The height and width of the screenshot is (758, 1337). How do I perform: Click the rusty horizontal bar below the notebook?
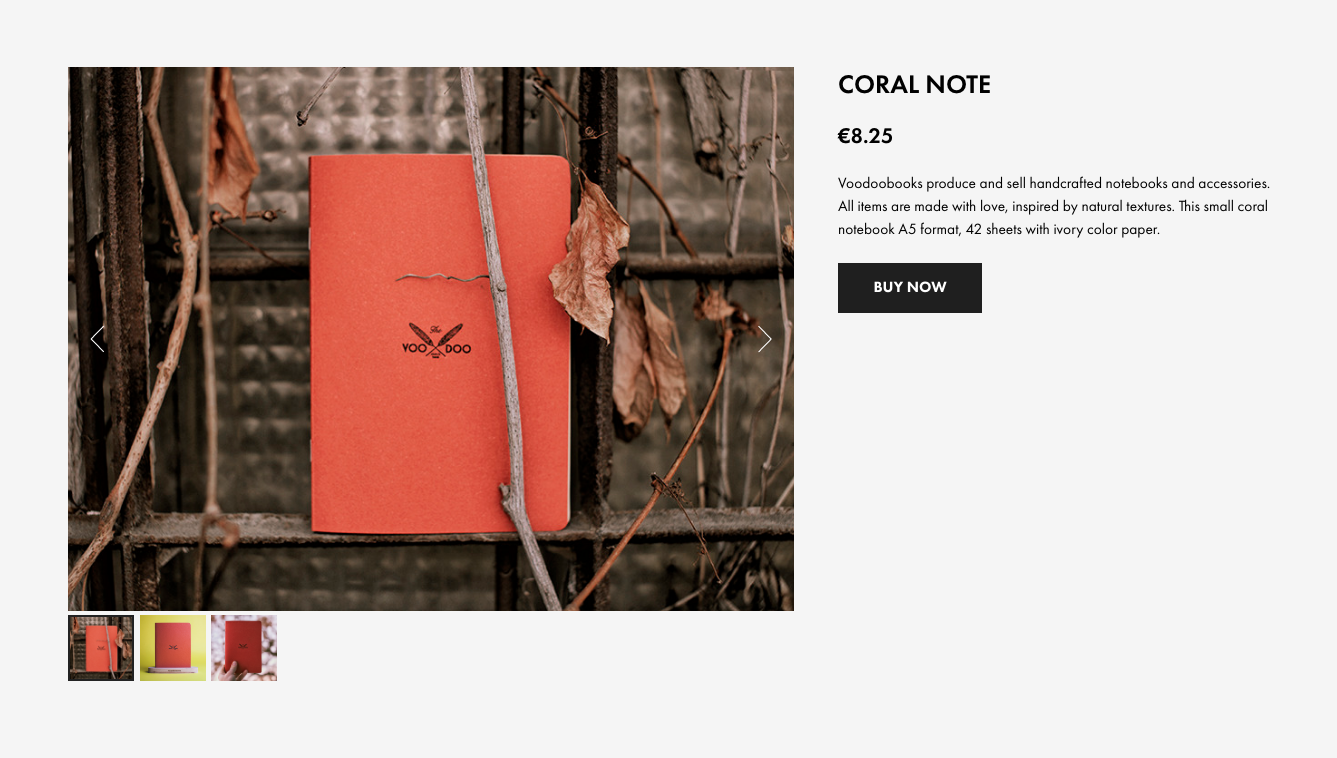tap(431, 527)
